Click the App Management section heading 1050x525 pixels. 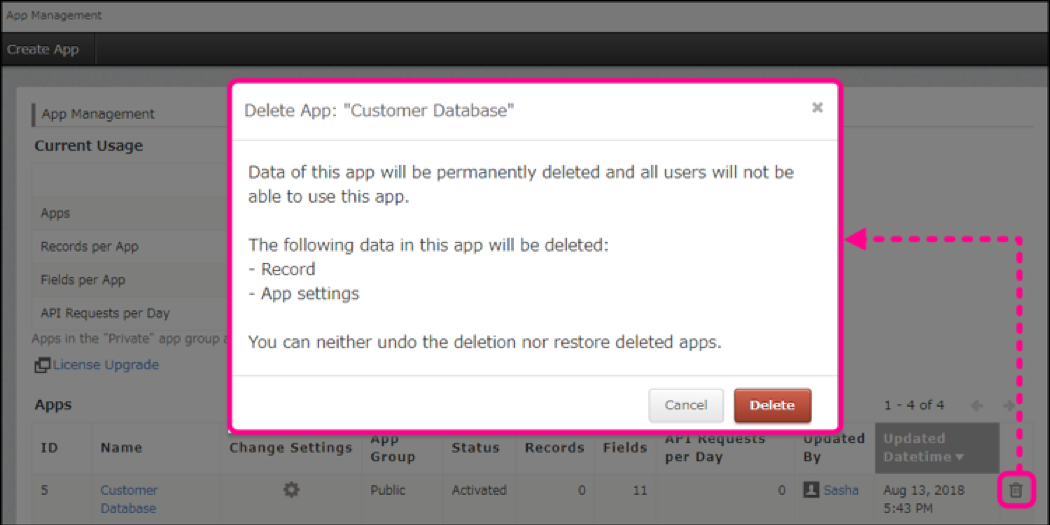click(98, 114)
